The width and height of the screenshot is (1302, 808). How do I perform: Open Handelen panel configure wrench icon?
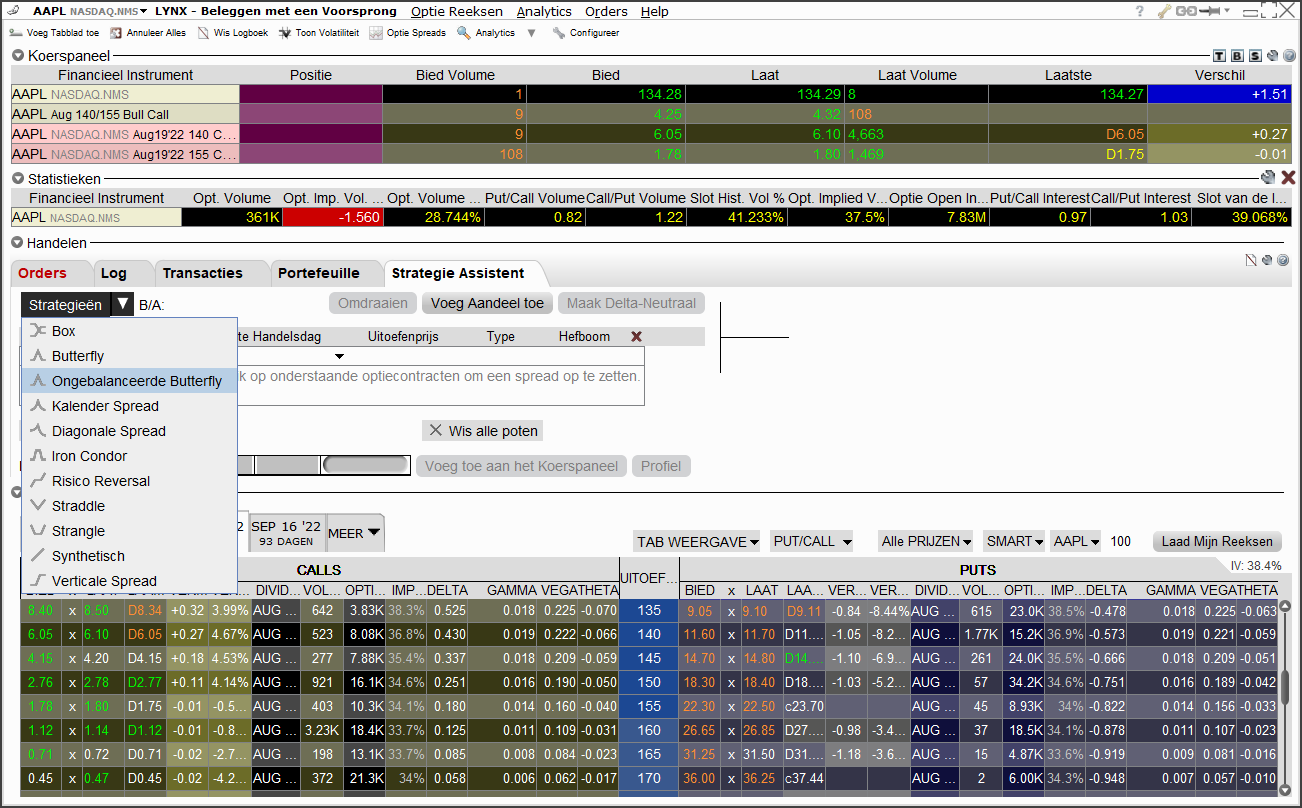coord(1267,260)
